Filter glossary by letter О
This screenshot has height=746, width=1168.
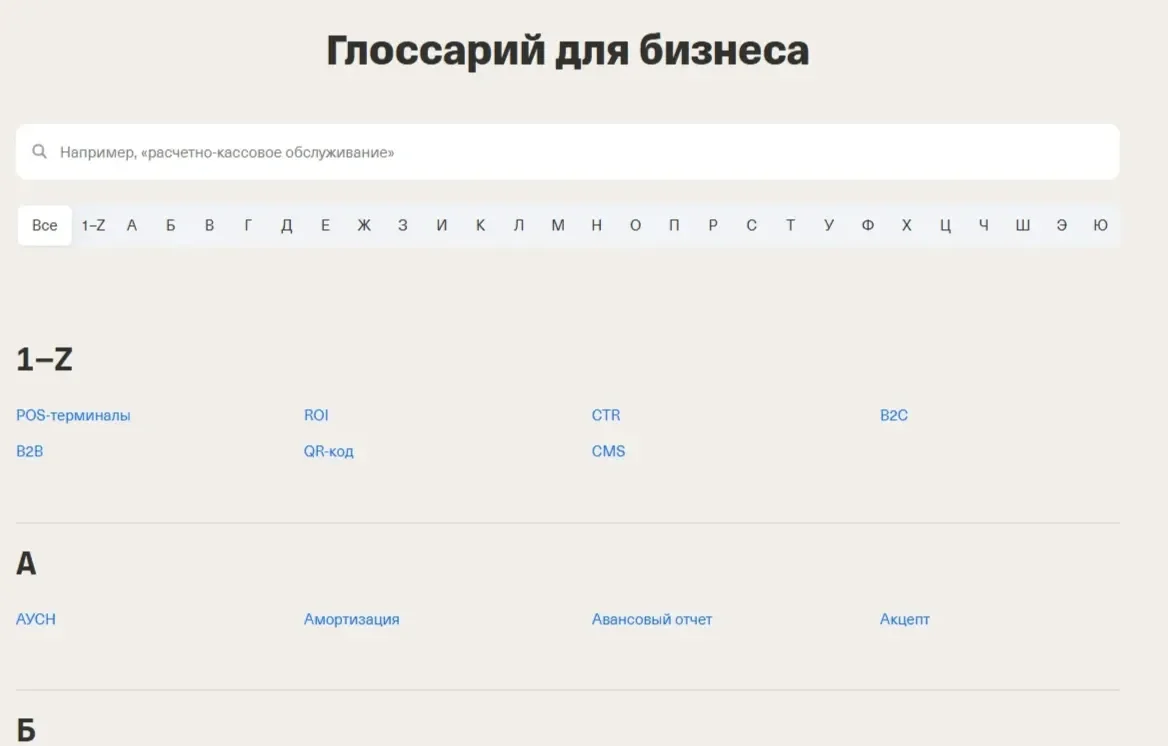(x=635, y=225)
